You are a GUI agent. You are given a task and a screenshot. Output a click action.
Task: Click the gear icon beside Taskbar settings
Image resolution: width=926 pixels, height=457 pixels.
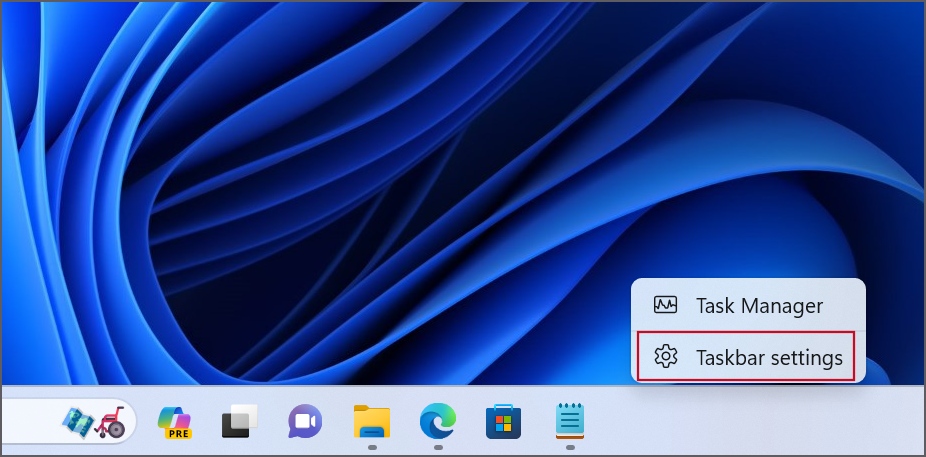click(x=666, y=357)
